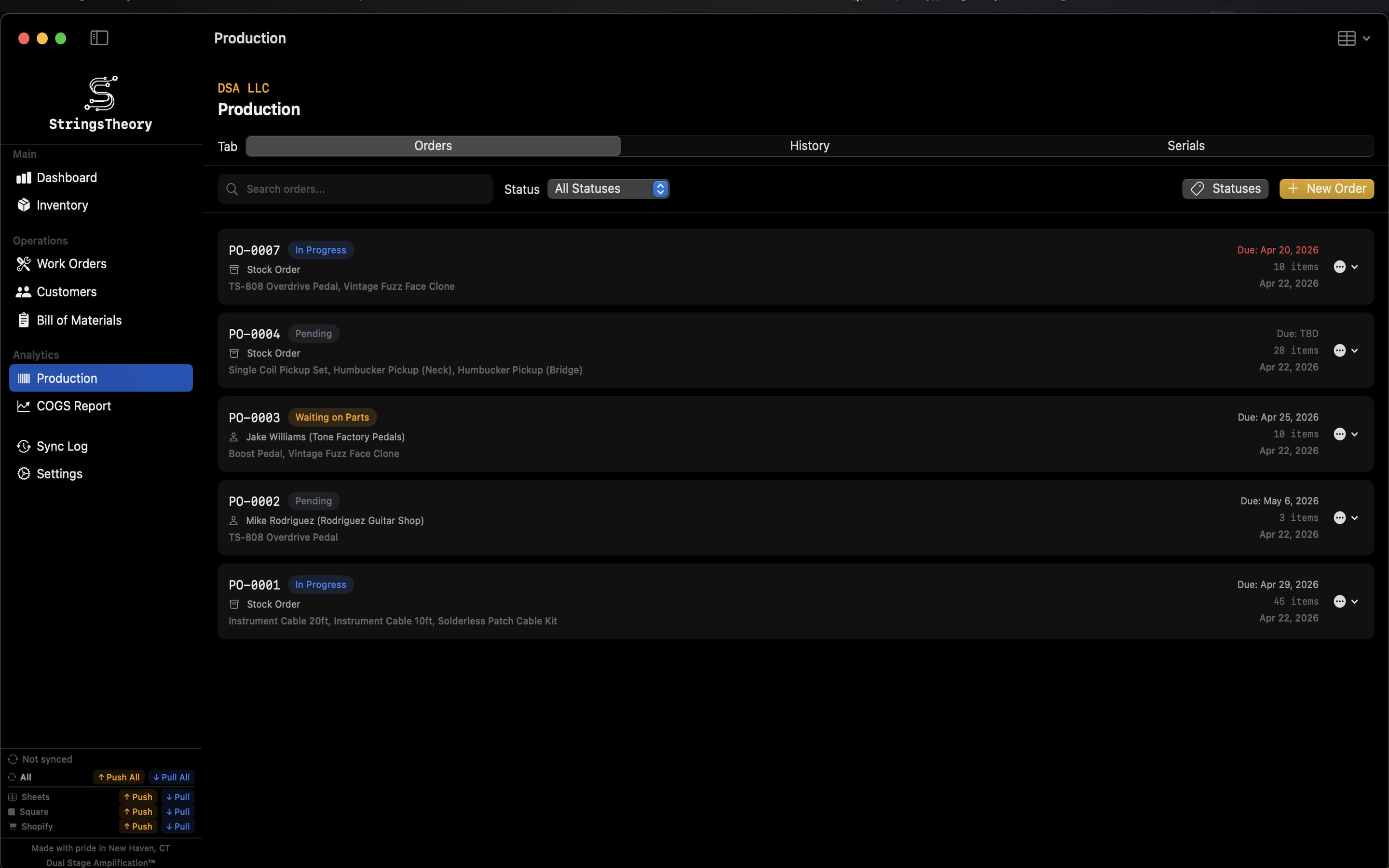
Task: Open Sync Log via circular arrows icon
Action: pyautogui.click(x=24, y=446)
